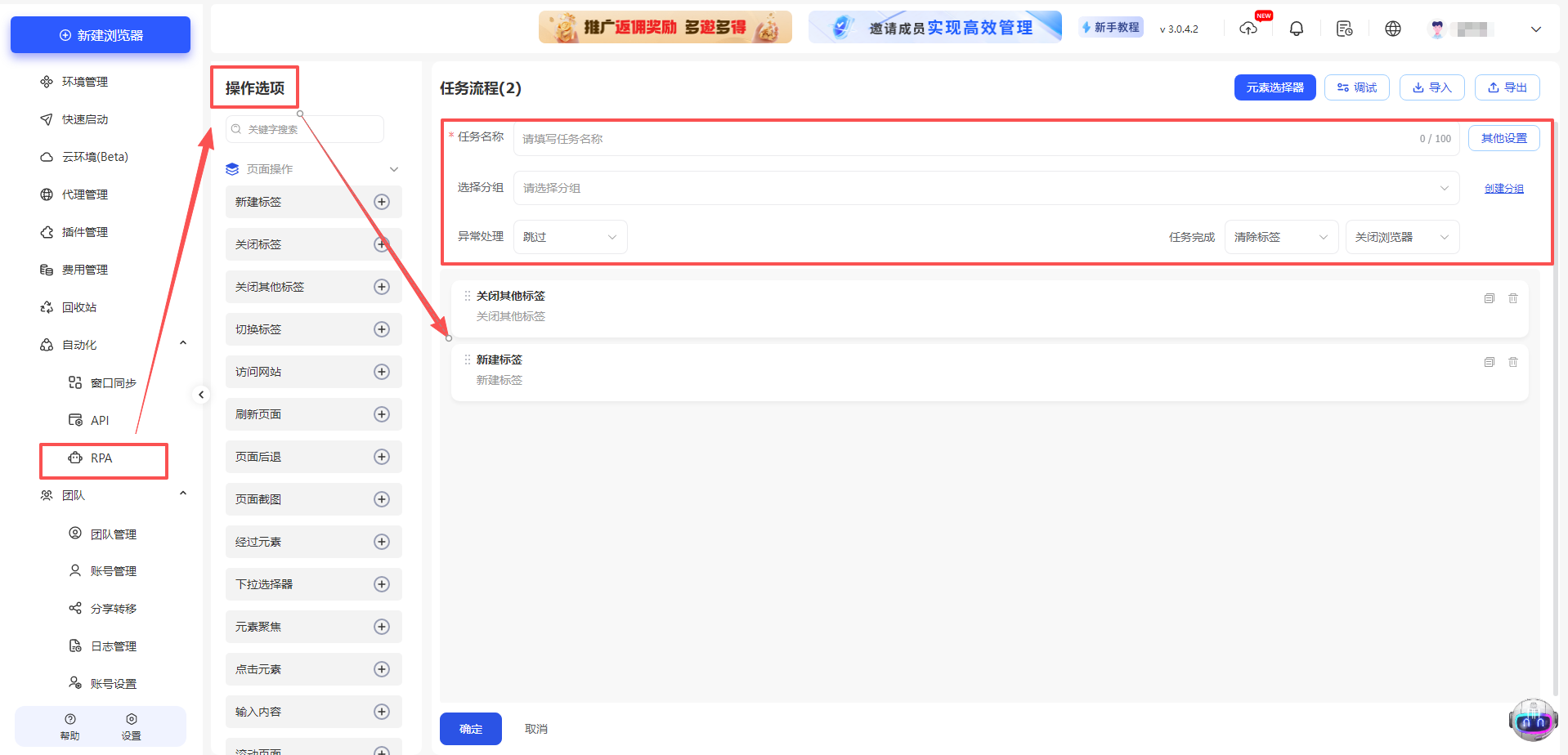Image resolution: width=1568 pixels, height=755 pixels.
Task: Click the 确定 confirm button
Action: (470, 728)
